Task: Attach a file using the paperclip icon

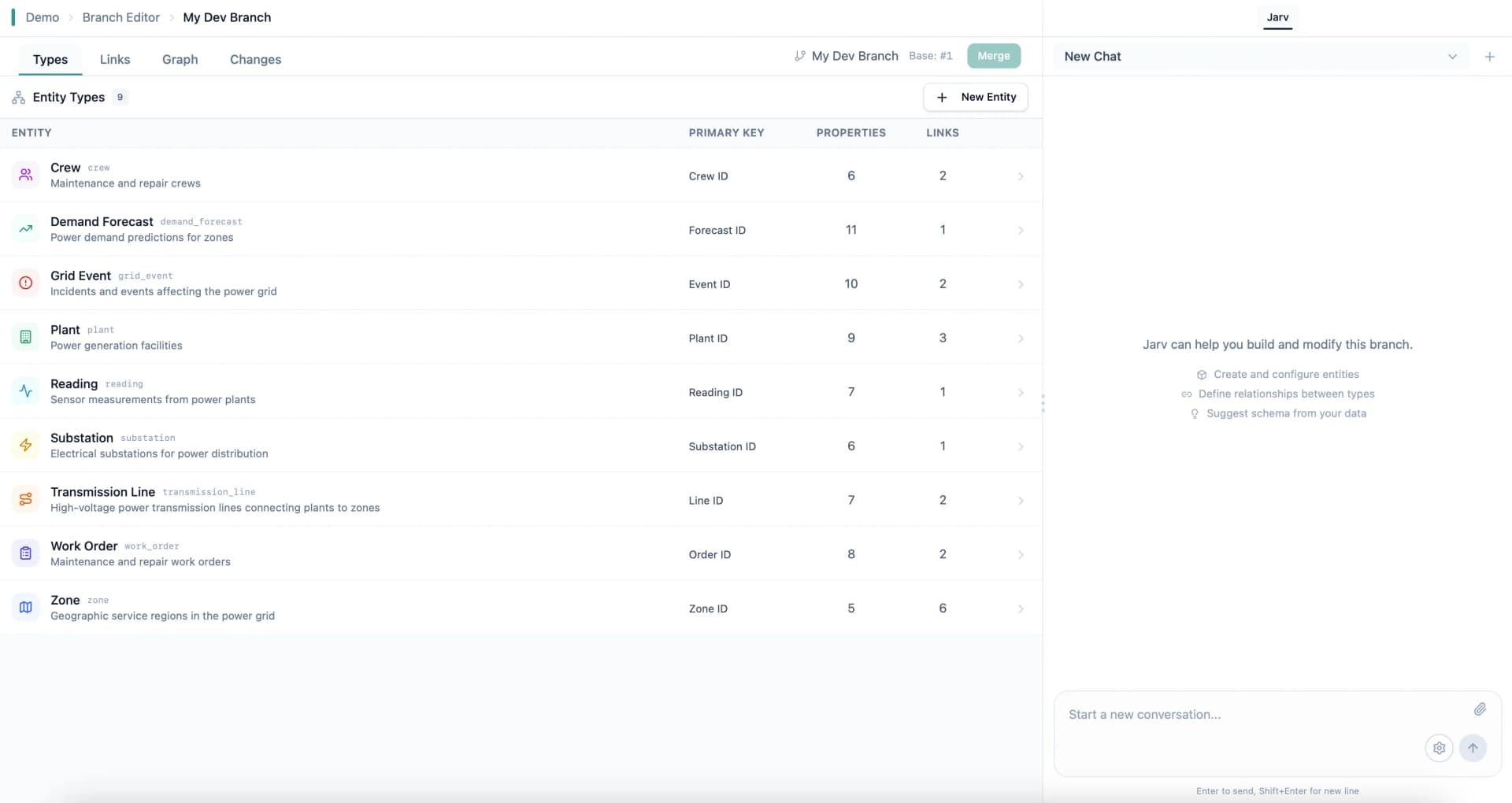Action: [1480, 709]
